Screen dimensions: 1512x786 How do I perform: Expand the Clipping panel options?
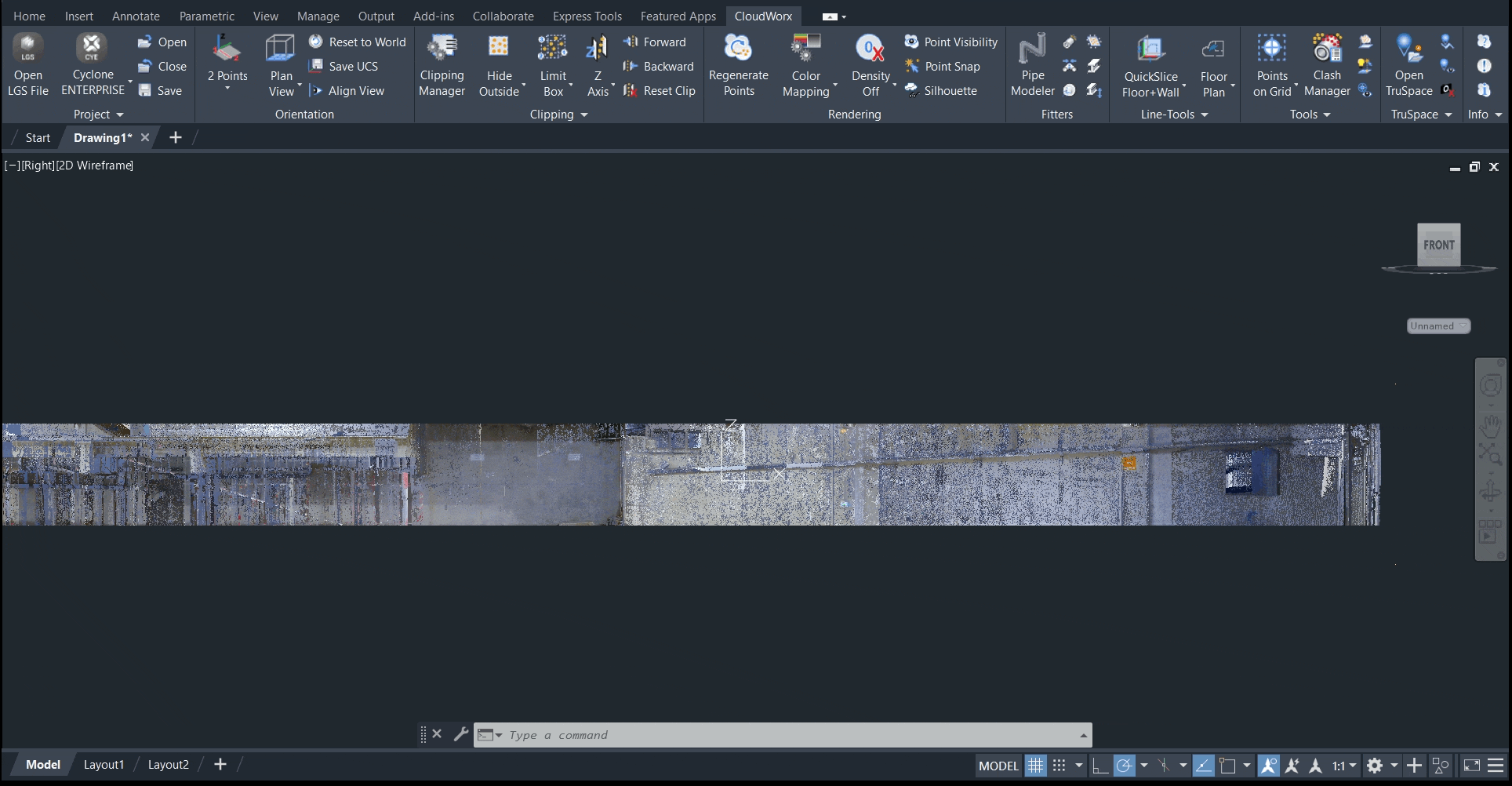(x=583, y=115)
